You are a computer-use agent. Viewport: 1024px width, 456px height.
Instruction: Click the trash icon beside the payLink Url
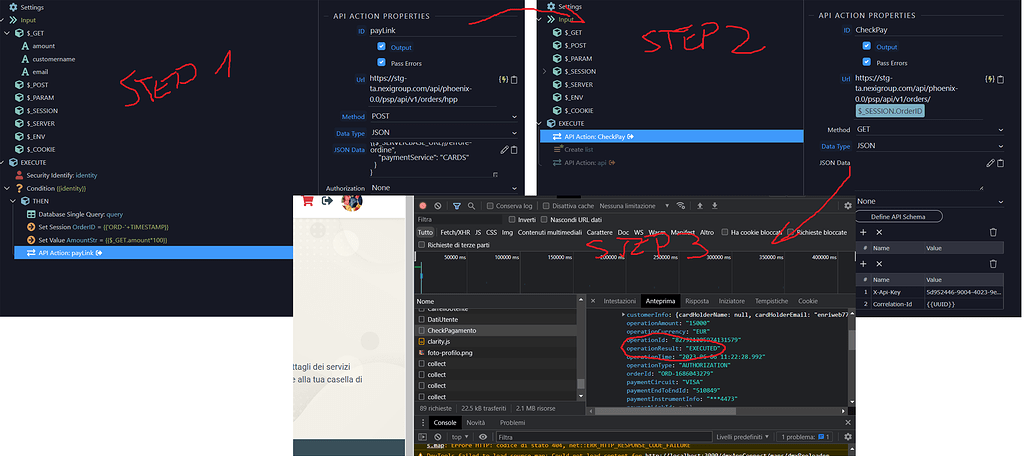pyautogui.click(x=513, y=79)
